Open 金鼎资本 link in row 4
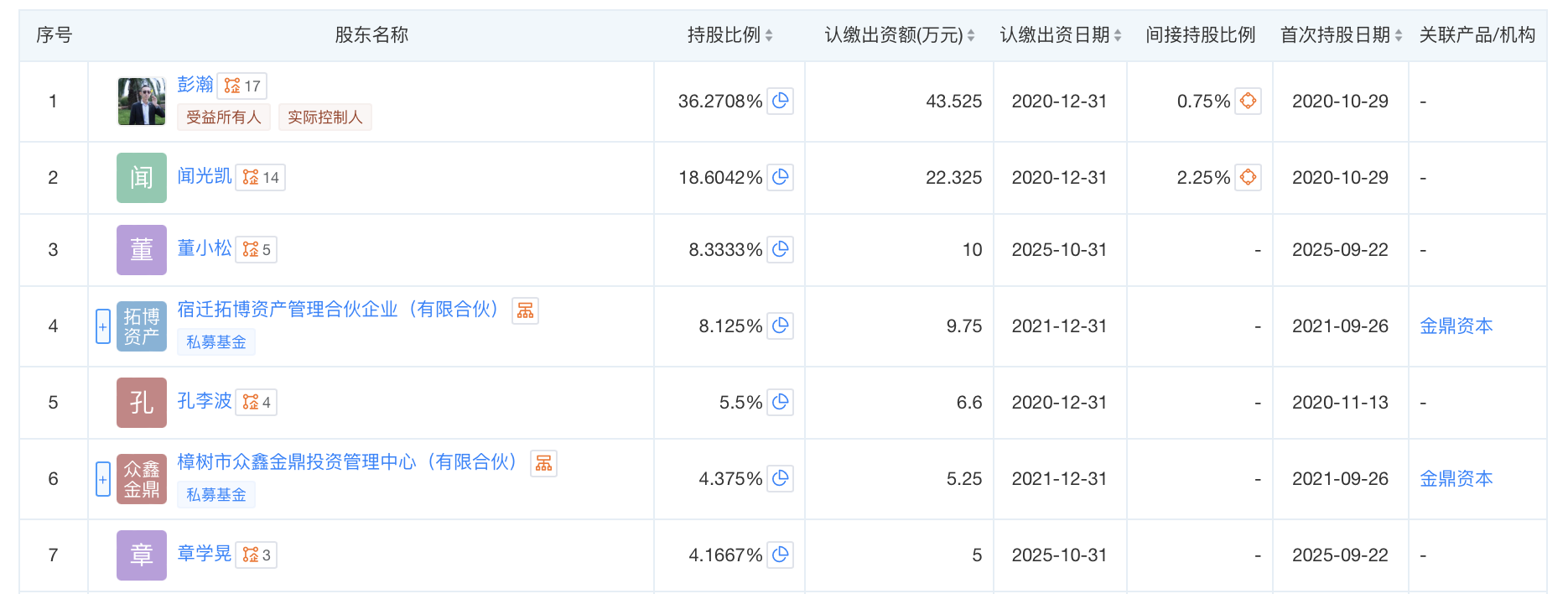The height and width of the screenshot is (594, 1568). [1456, 326]
